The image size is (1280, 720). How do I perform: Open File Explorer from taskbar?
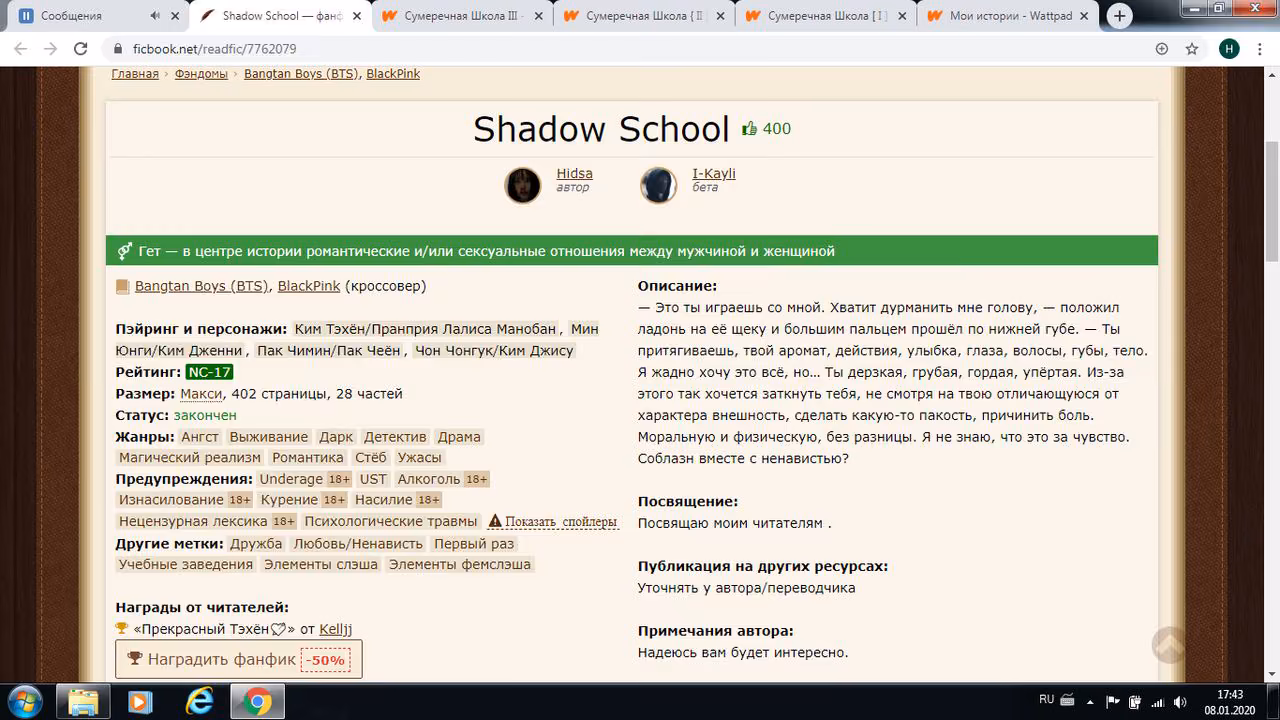(84, 702)
